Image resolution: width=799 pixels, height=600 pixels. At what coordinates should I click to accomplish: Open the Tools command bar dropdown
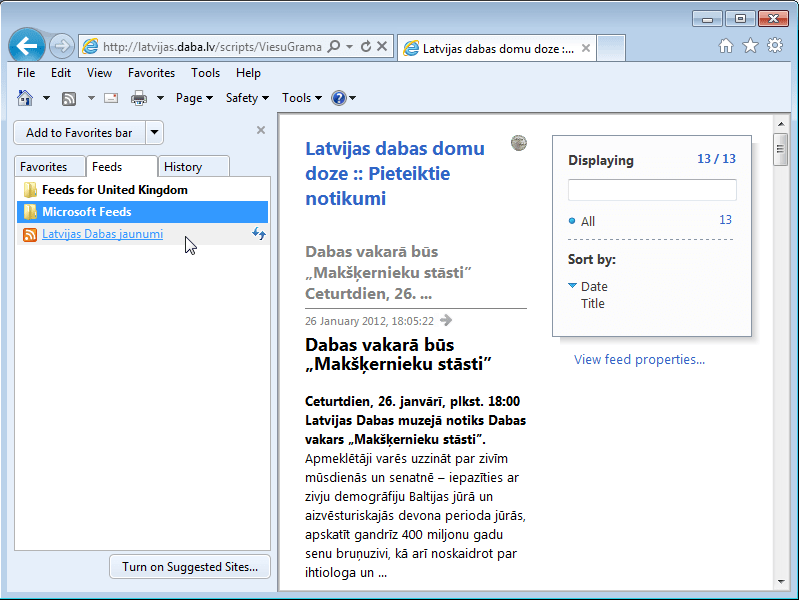pyautogui.click(x=302, y=98)
